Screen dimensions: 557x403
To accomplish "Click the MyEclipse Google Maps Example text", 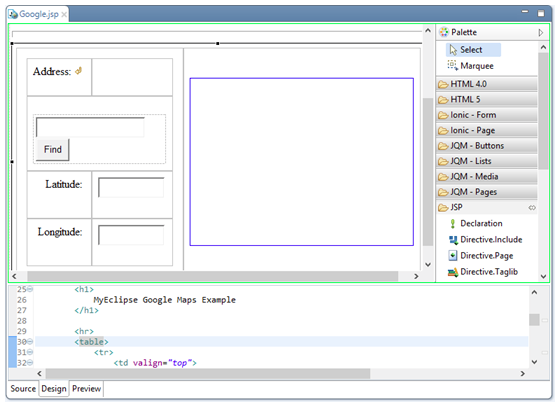I will click(164, 300).
